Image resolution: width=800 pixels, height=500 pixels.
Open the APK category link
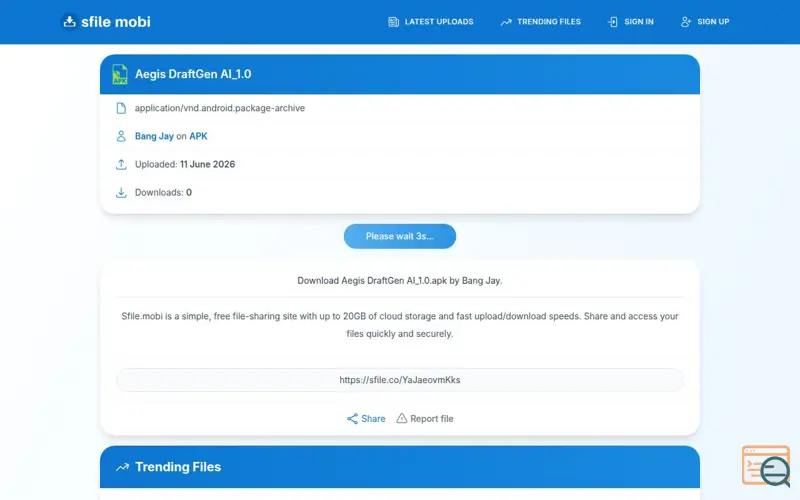[x=198, y=136]
